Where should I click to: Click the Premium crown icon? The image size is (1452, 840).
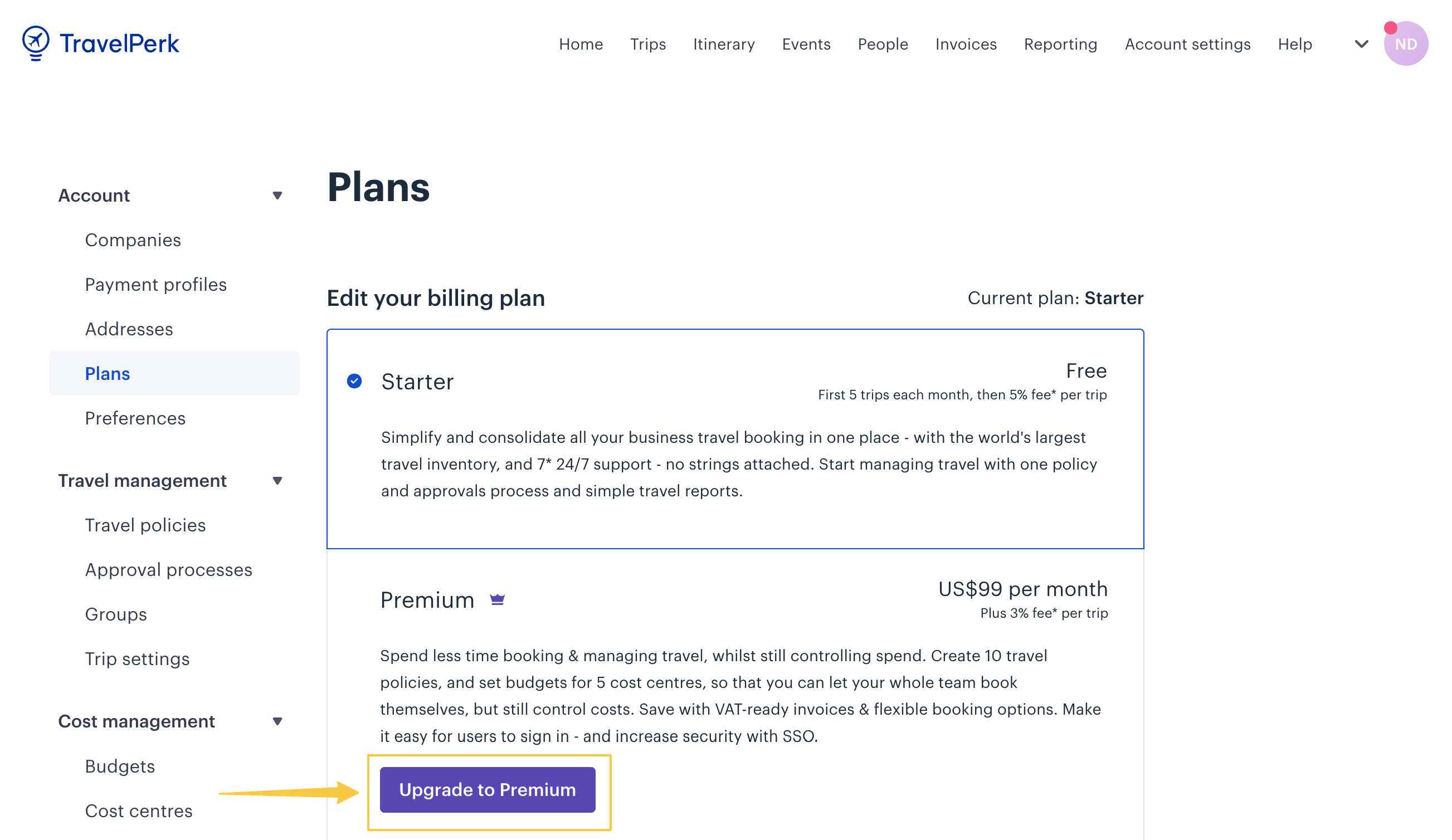click(x=497, y=600)
